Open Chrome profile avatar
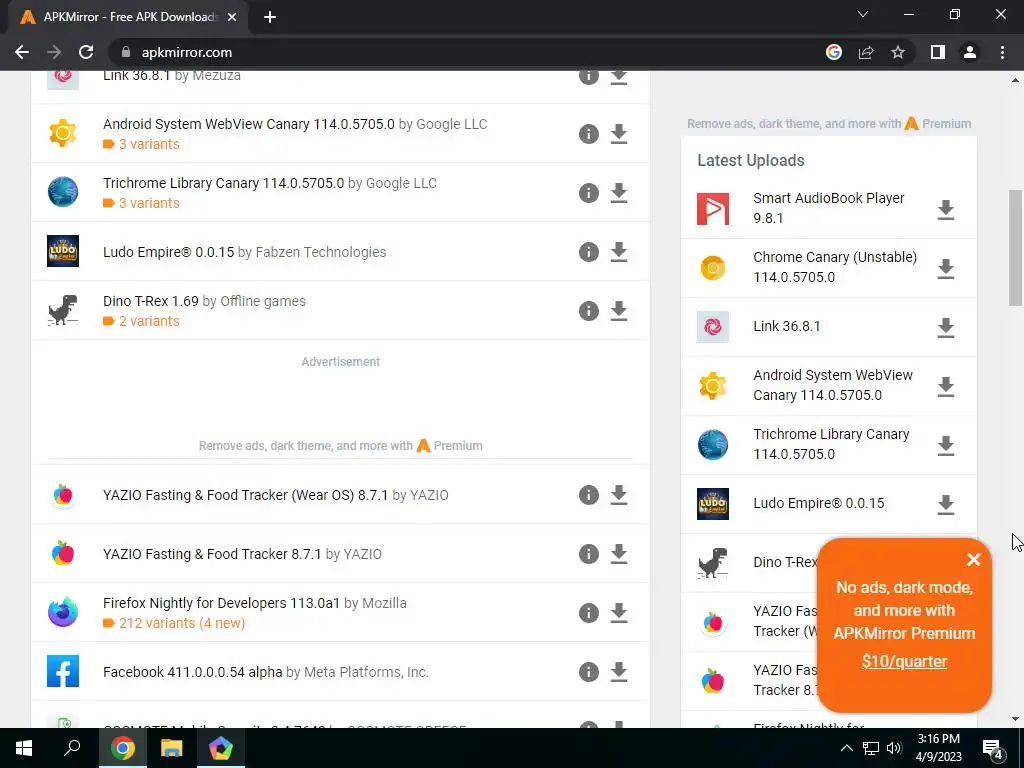Screen dimensions: 1024x768 [x=970, y=52]
